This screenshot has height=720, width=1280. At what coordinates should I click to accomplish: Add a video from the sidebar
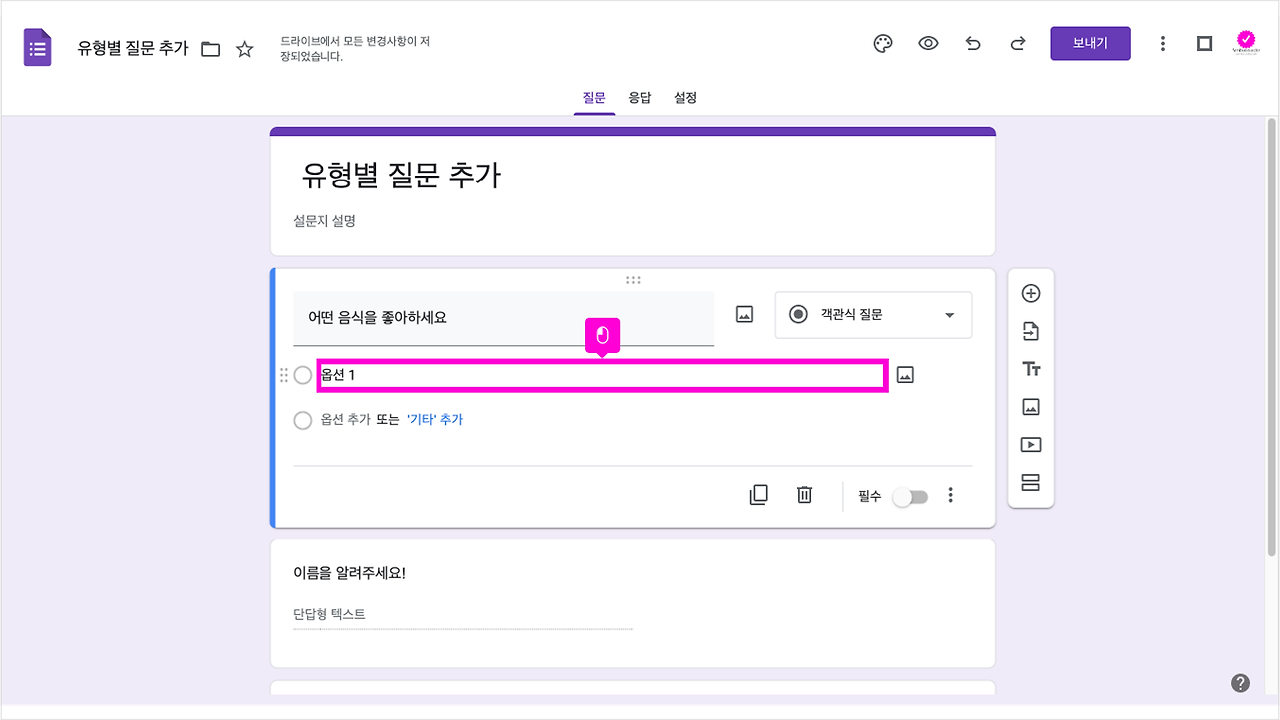tap(1030, 444)
